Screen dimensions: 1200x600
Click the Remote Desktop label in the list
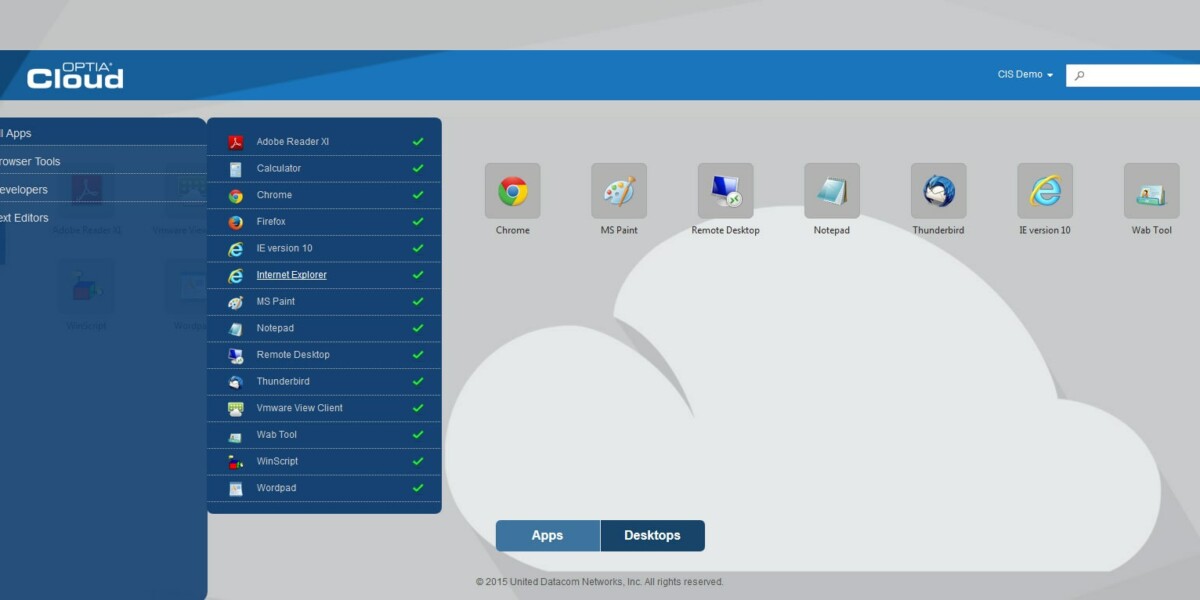(293, 355)
